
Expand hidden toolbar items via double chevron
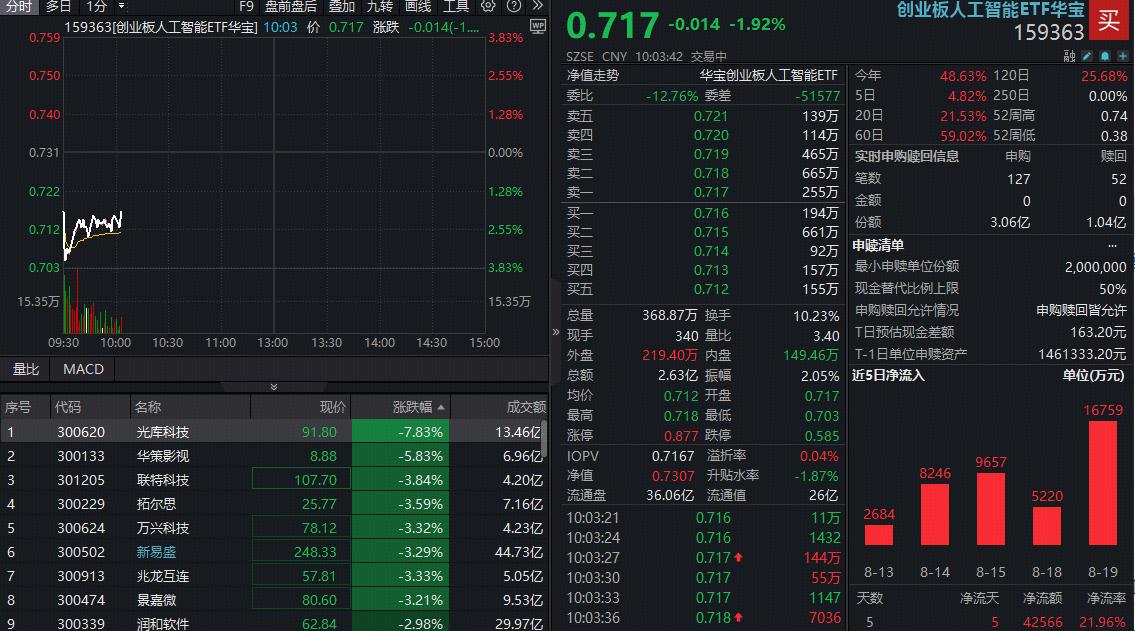(x=536, y=8)
